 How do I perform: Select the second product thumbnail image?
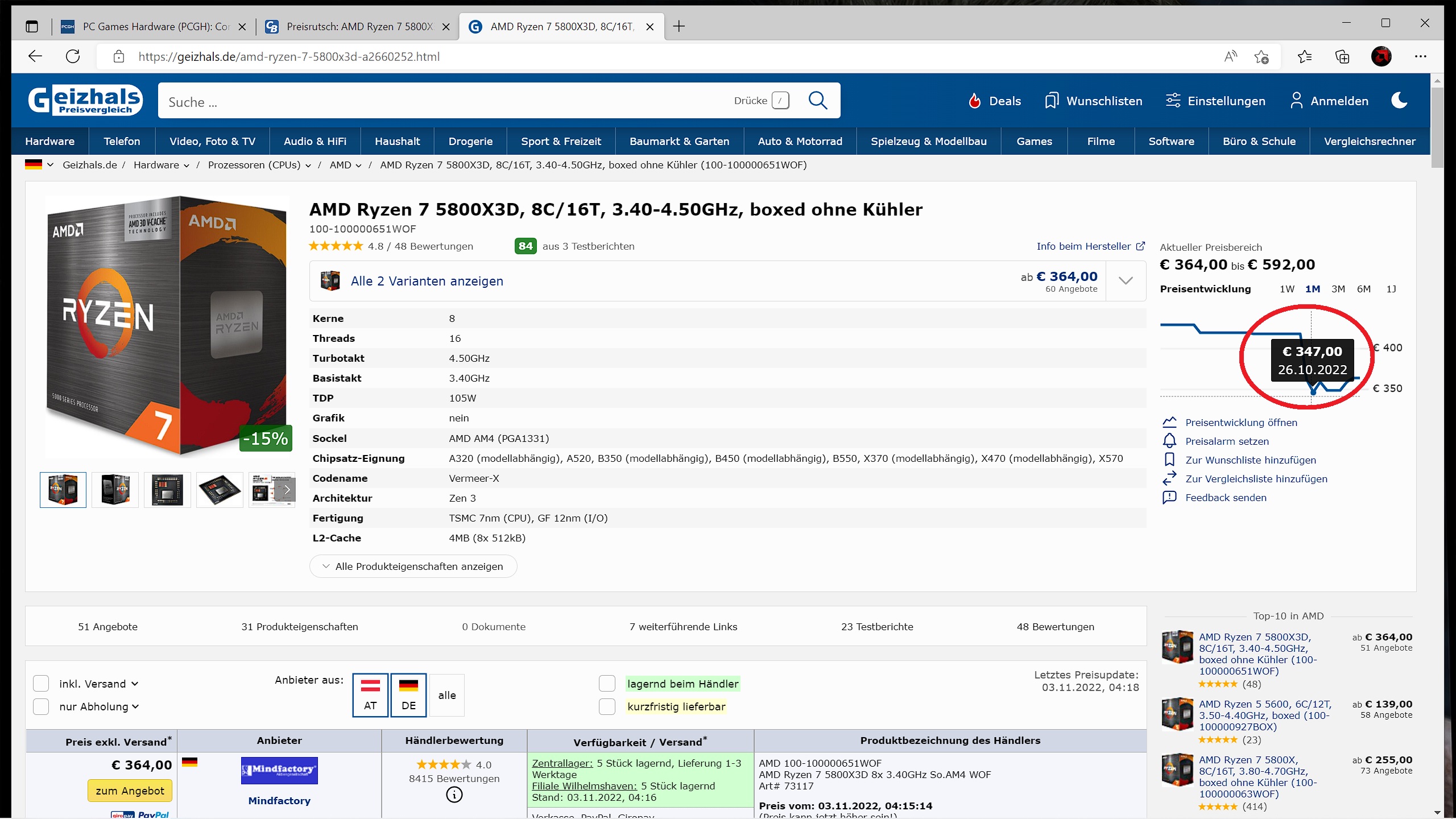coord(115,490)
